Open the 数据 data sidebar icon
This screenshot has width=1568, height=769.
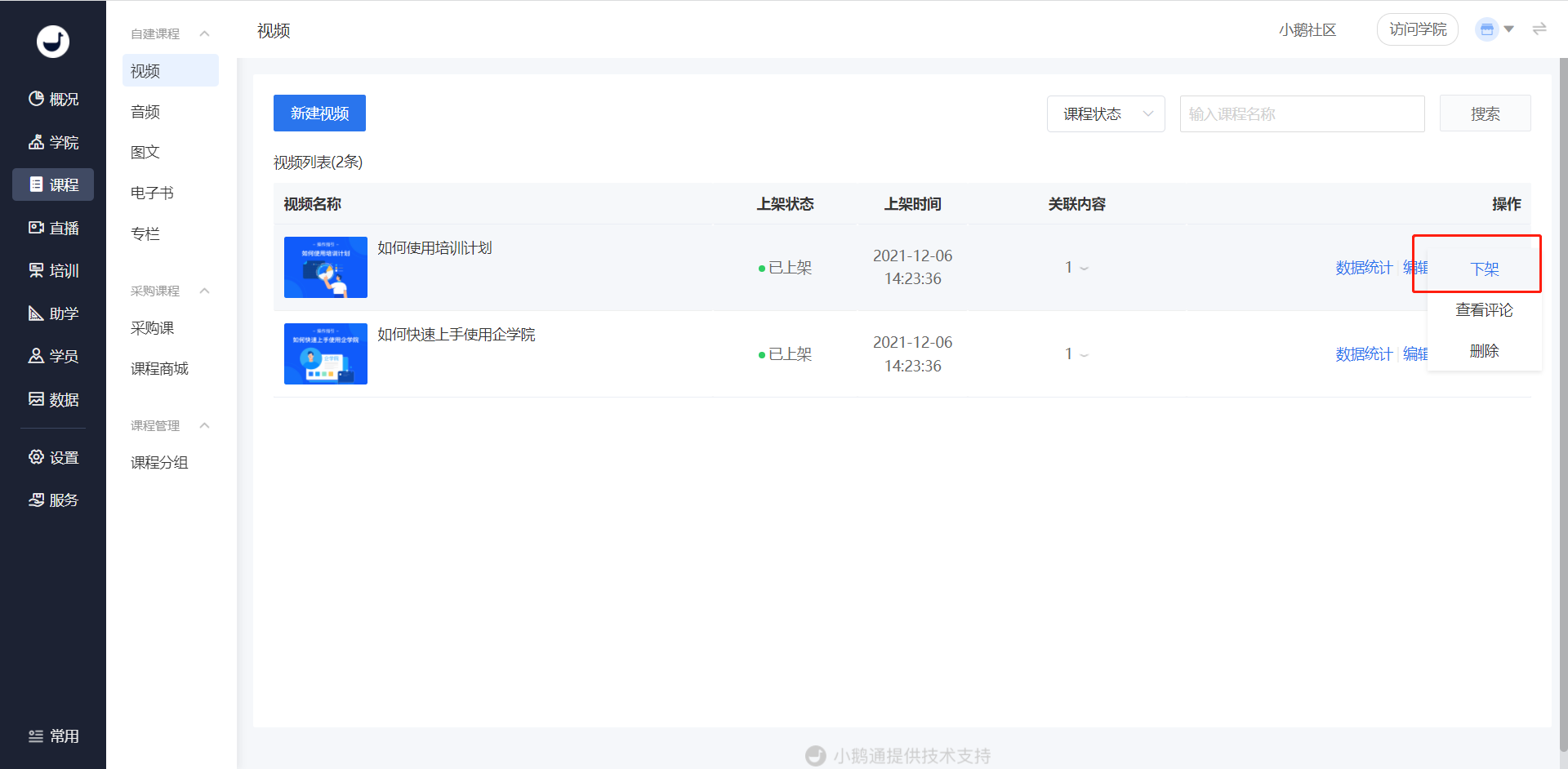[x=37, y=399]
